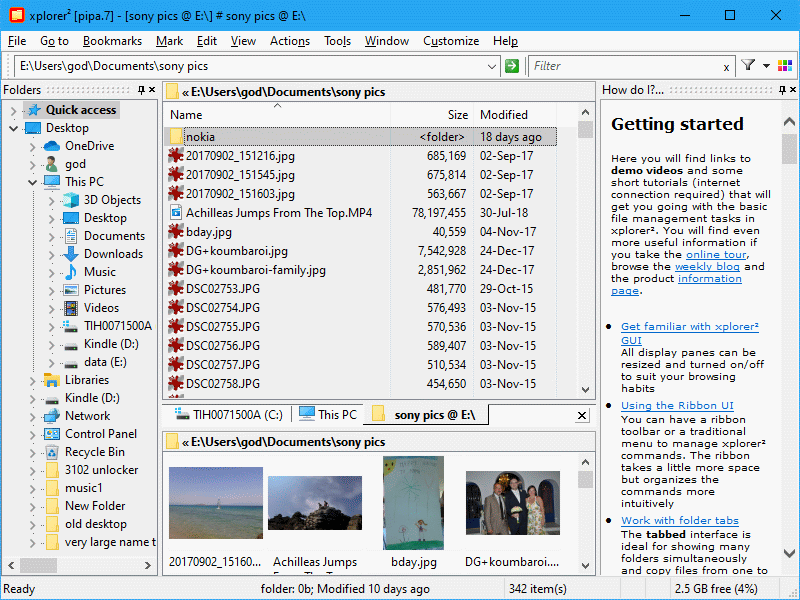Viewport: 800px width, 600px height.
Task: Select the DG+koumbaroi wedding thumbnail
Action: (513, 503)
